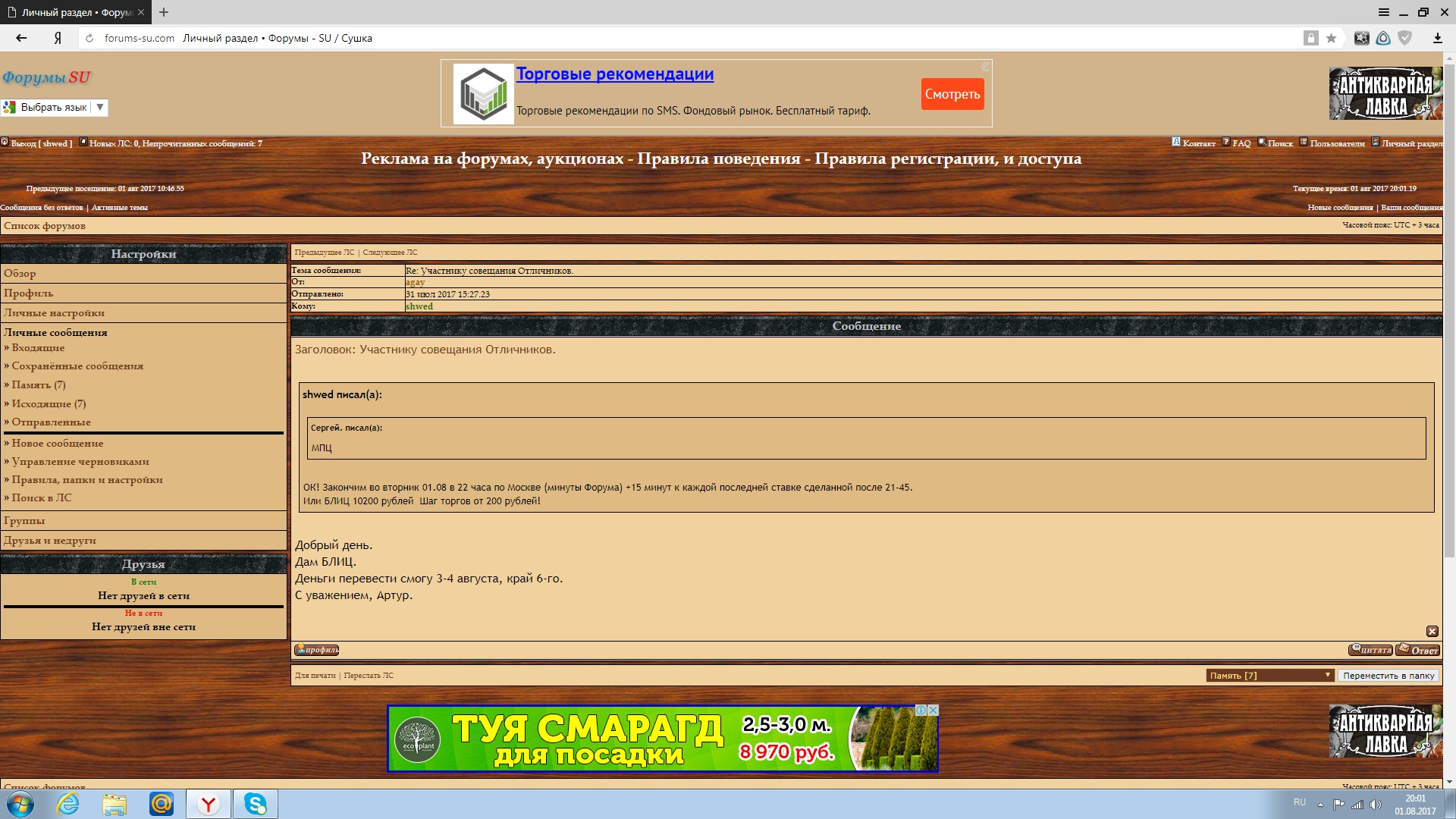The image size is (1456, 819).
Task: Open Skype from the taskbar
Action: 256,804
